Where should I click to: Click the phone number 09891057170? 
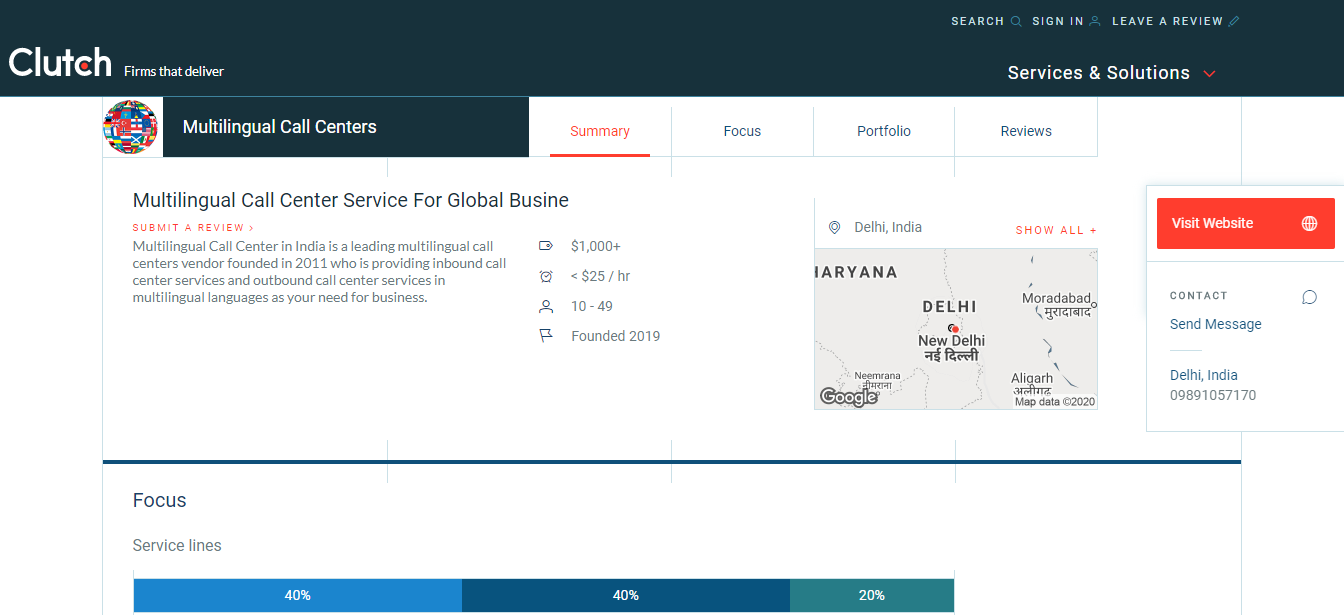pyautogui.click(x=1213, y=395)
